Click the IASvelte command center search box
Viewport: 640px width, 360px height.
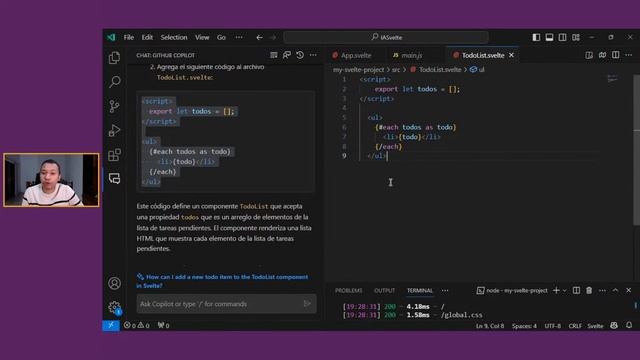(x=386, y=37)
